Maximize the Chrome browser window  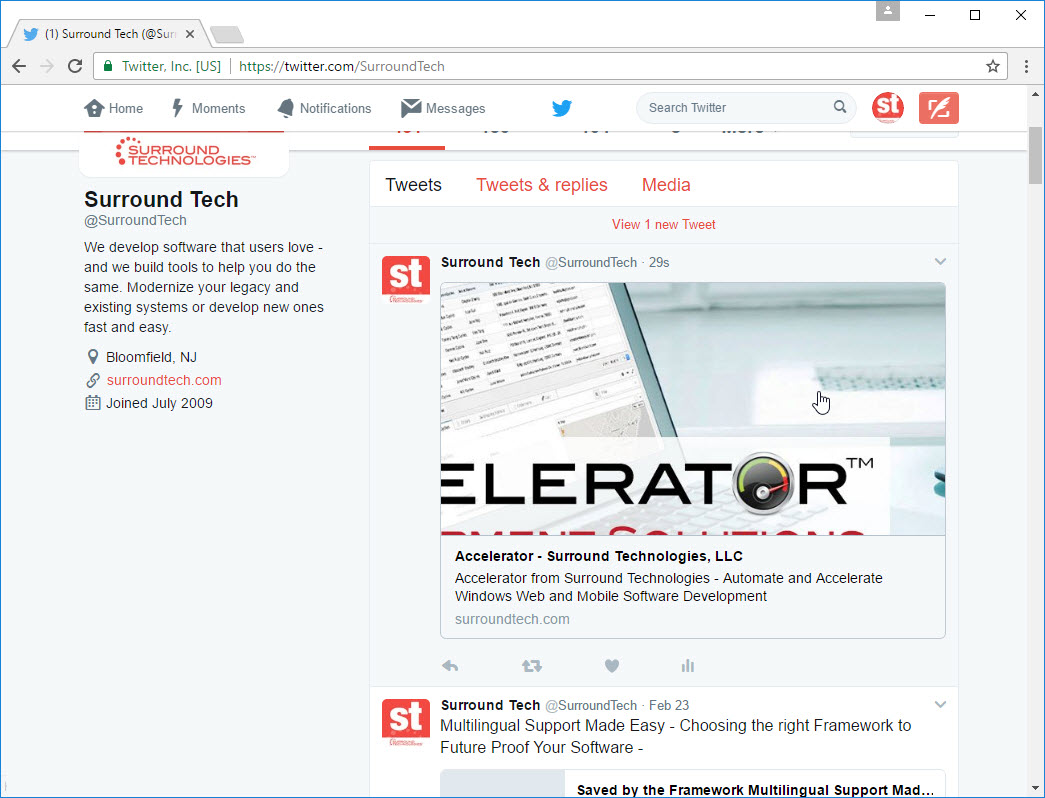pos(974,15)
